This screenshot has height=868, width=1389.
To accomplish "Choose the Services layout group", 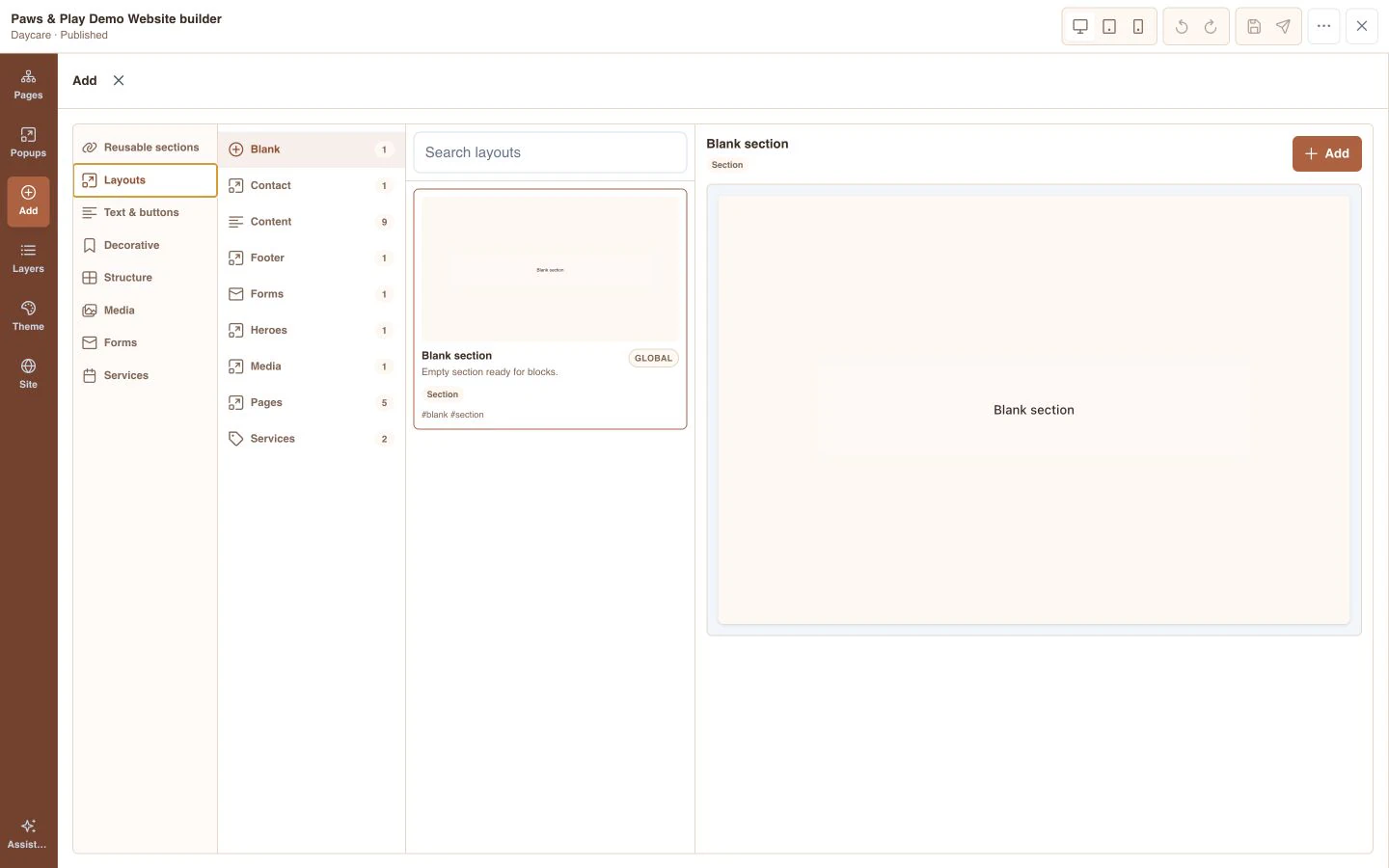I will 311,439.
